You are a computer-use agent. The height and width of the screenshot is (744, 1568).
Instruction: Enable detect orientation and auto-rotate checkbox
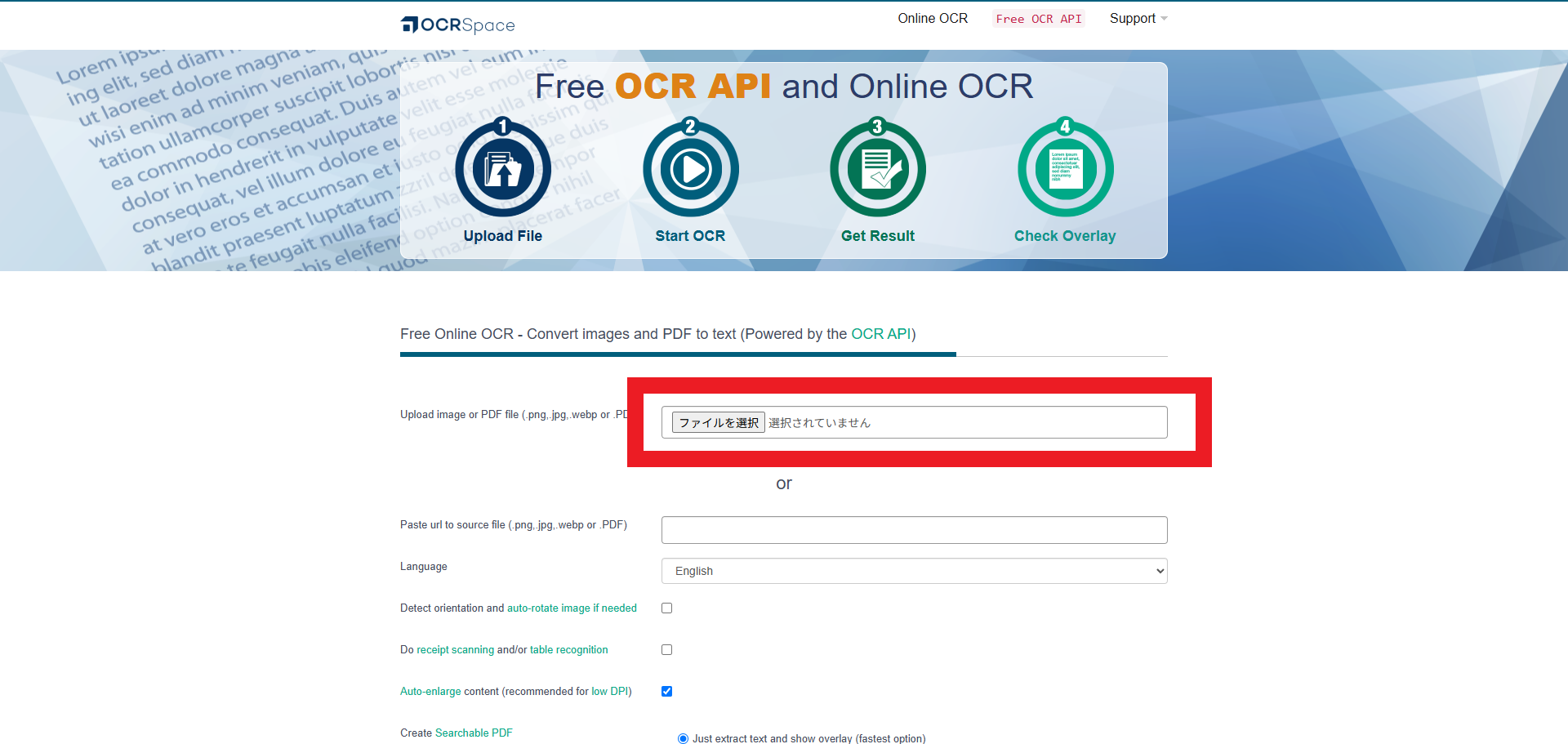(667, 608)
